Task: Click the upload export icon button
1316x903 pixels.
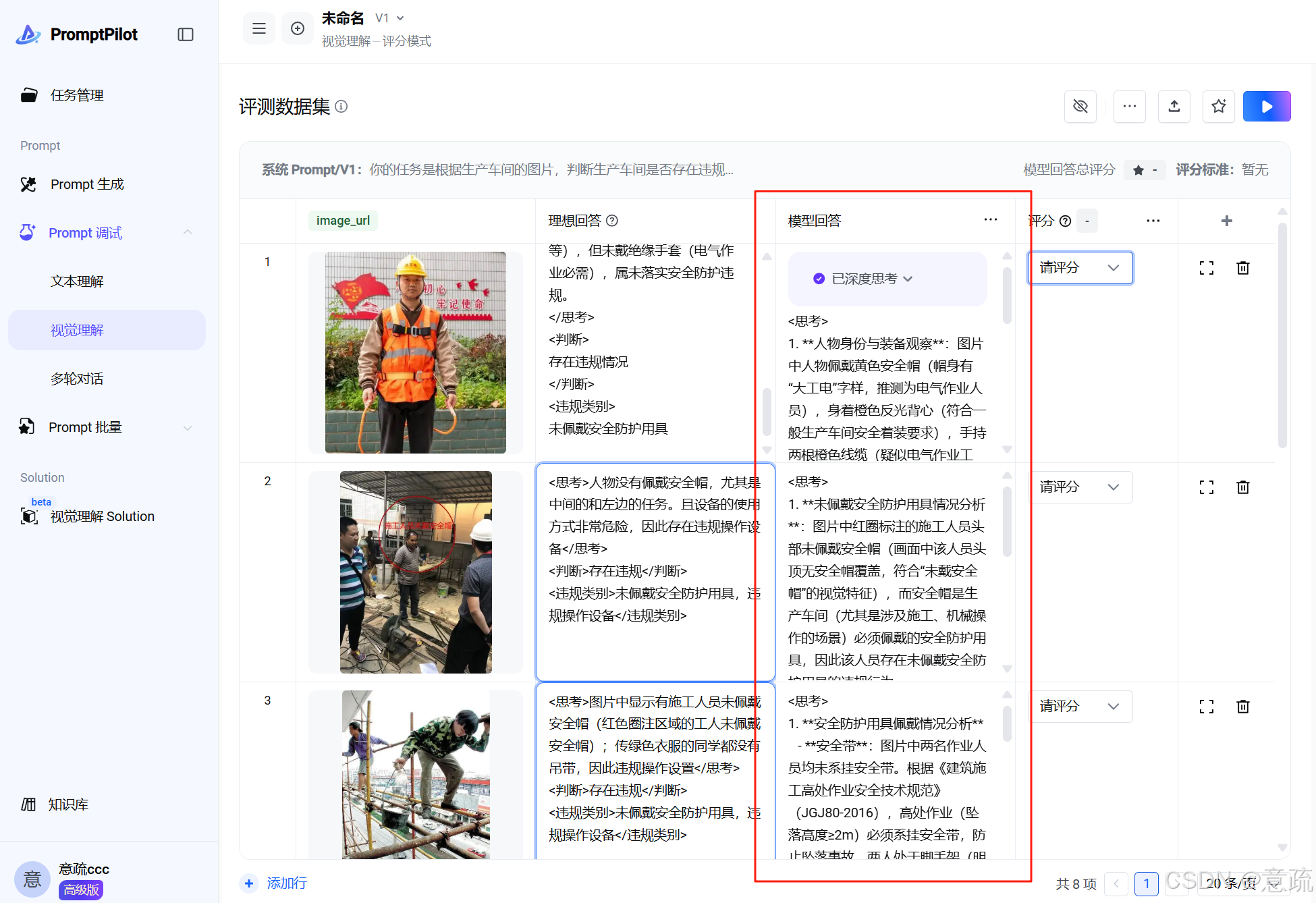Action: [x=1174, y=107]
